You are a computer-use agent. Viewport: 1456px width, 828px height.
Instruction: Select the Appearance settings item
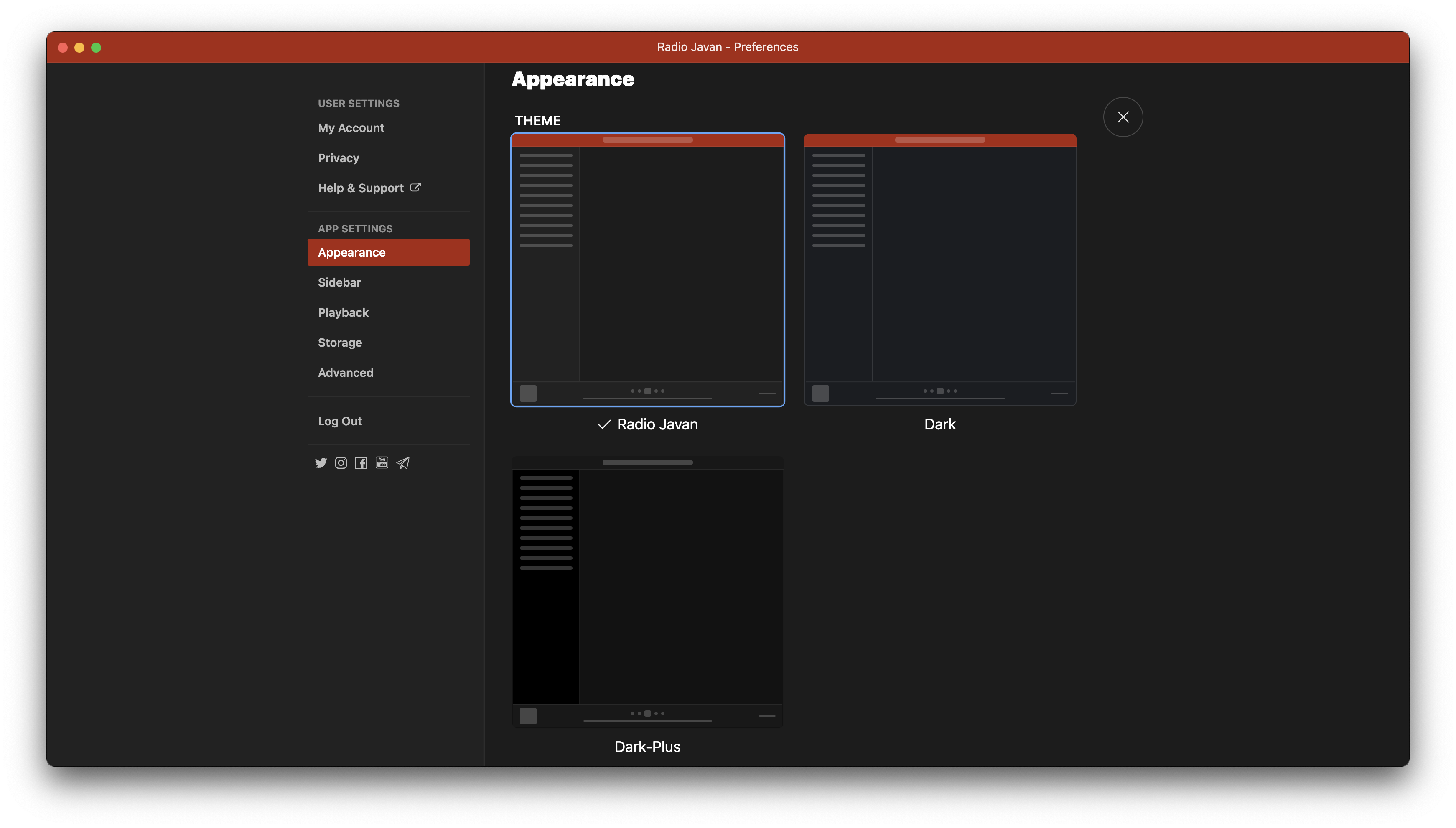click(389, 252)
